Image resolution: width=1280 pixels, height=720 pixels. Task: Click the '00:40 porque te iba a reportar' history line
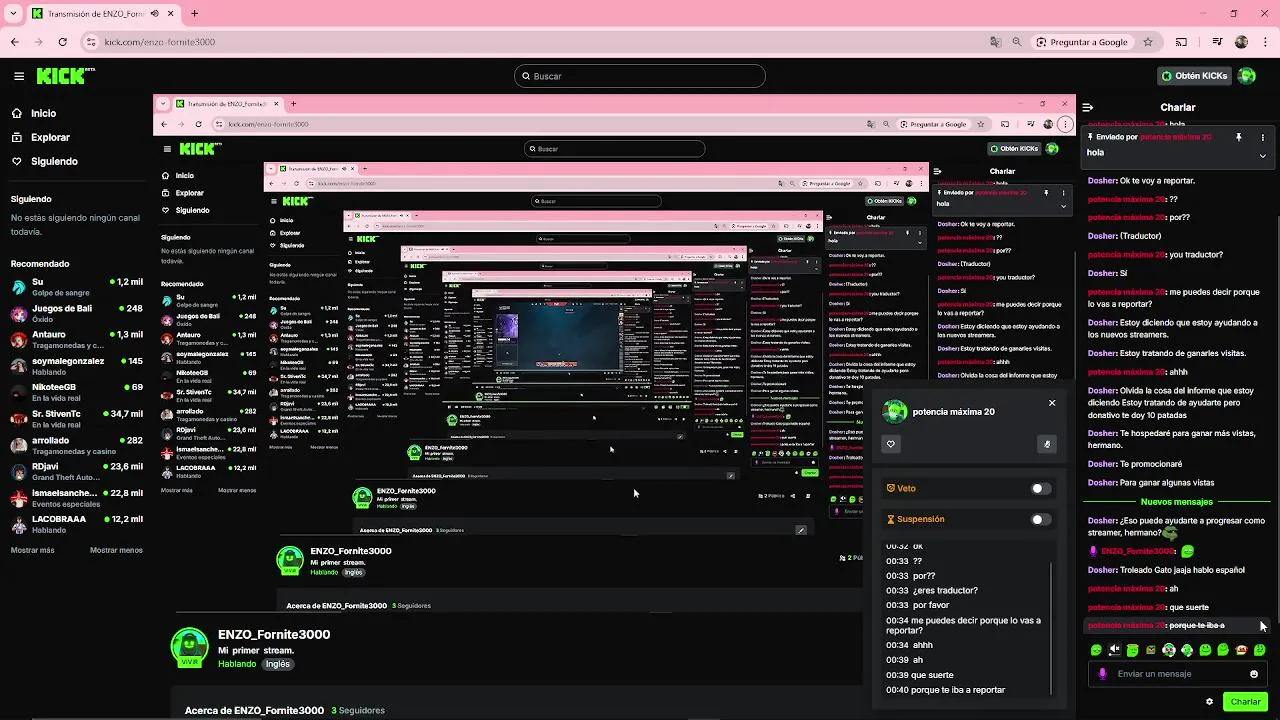coord(946,690)
